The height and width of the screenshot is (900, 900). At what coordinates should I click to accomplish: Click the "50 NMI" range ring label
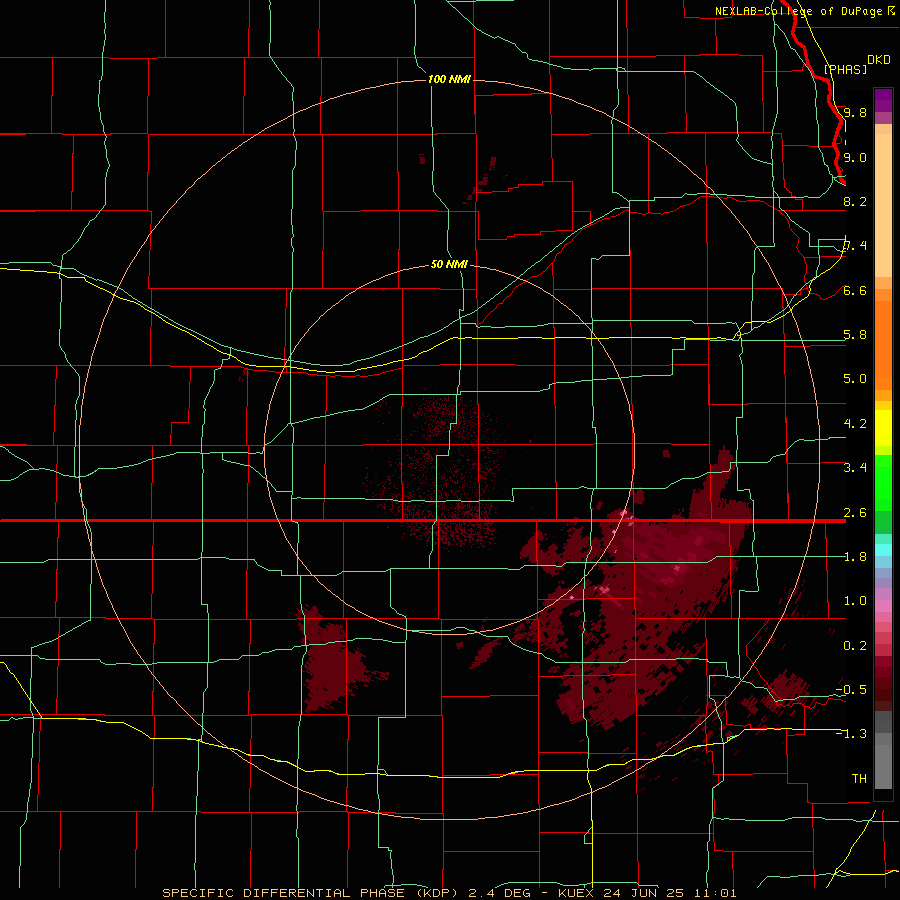pyautogui.click(x=449, y=264)
